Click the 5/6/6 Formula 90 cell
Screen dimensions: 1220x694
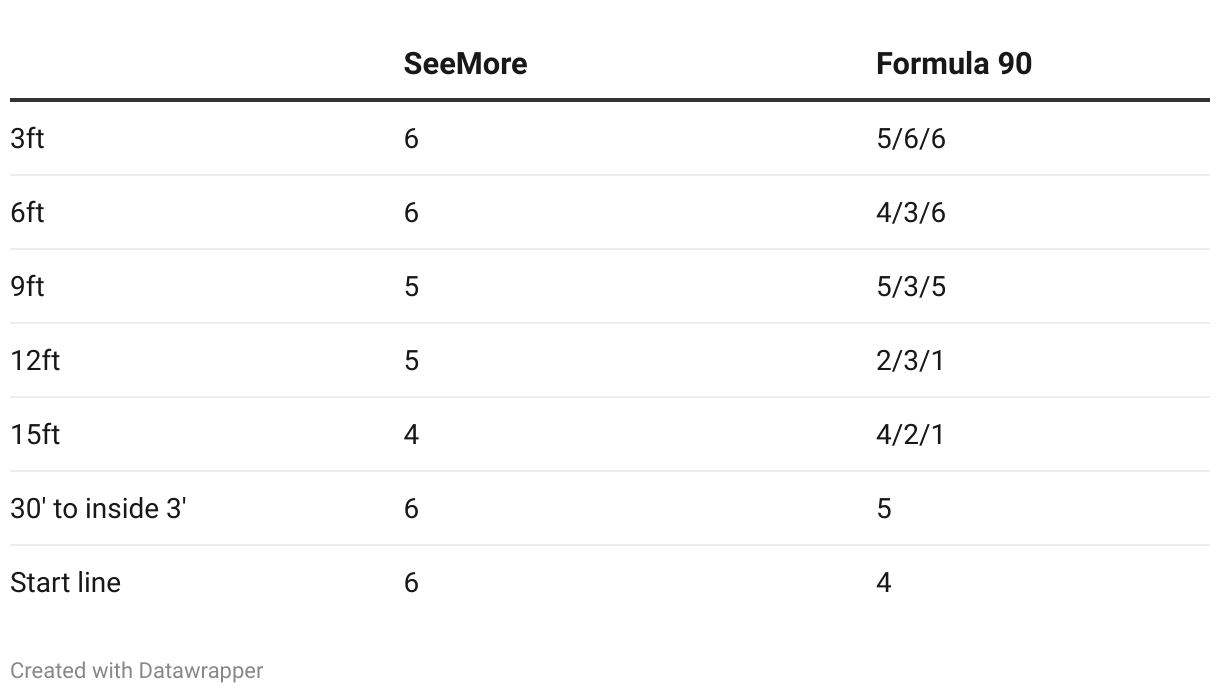click(x=910, y=138)
